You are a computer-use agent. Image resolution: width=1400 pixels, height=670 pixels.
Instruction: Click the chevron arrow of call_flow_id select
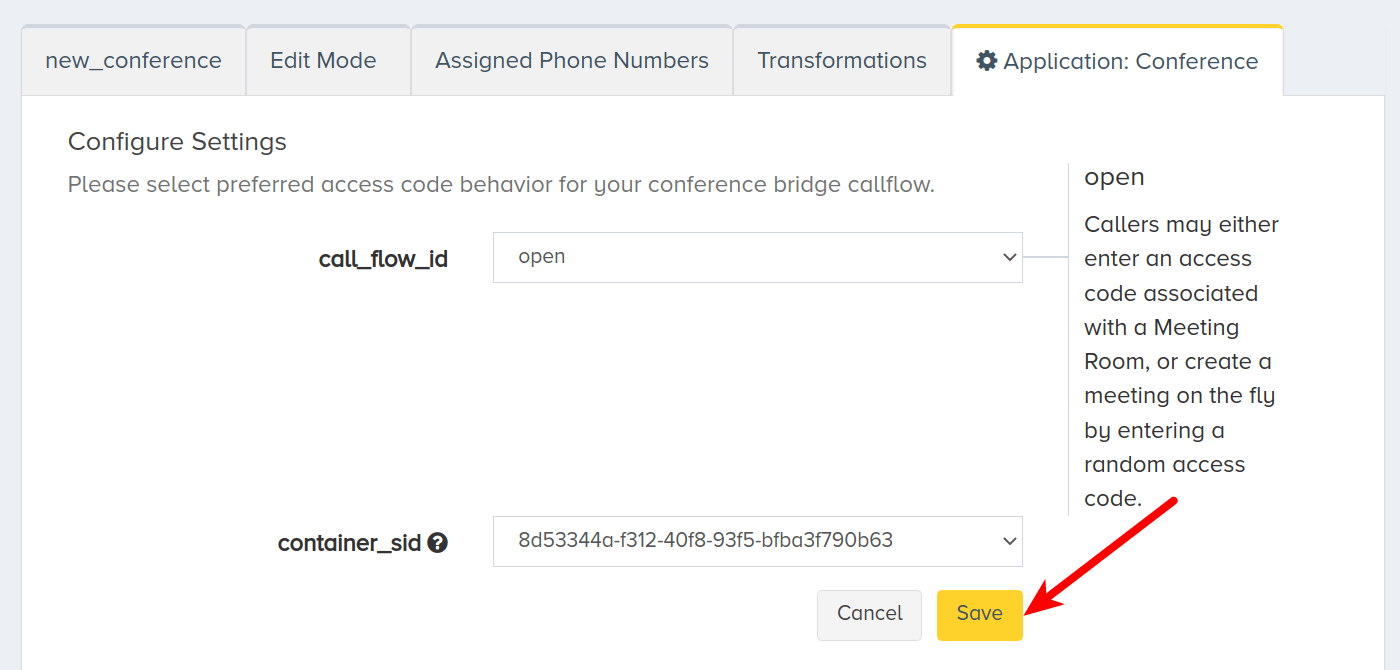point(1008,257)
